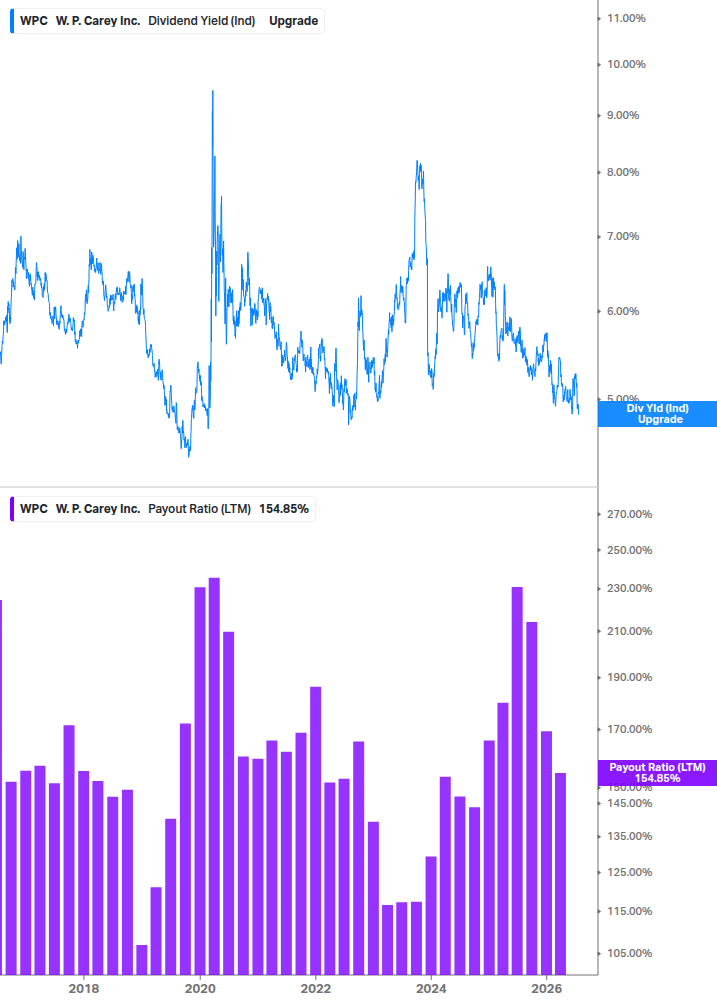The width and height of the screenshot is (717, 1005).
Task: Click the 2024 label on the time axis
Action: coord(431,988)
